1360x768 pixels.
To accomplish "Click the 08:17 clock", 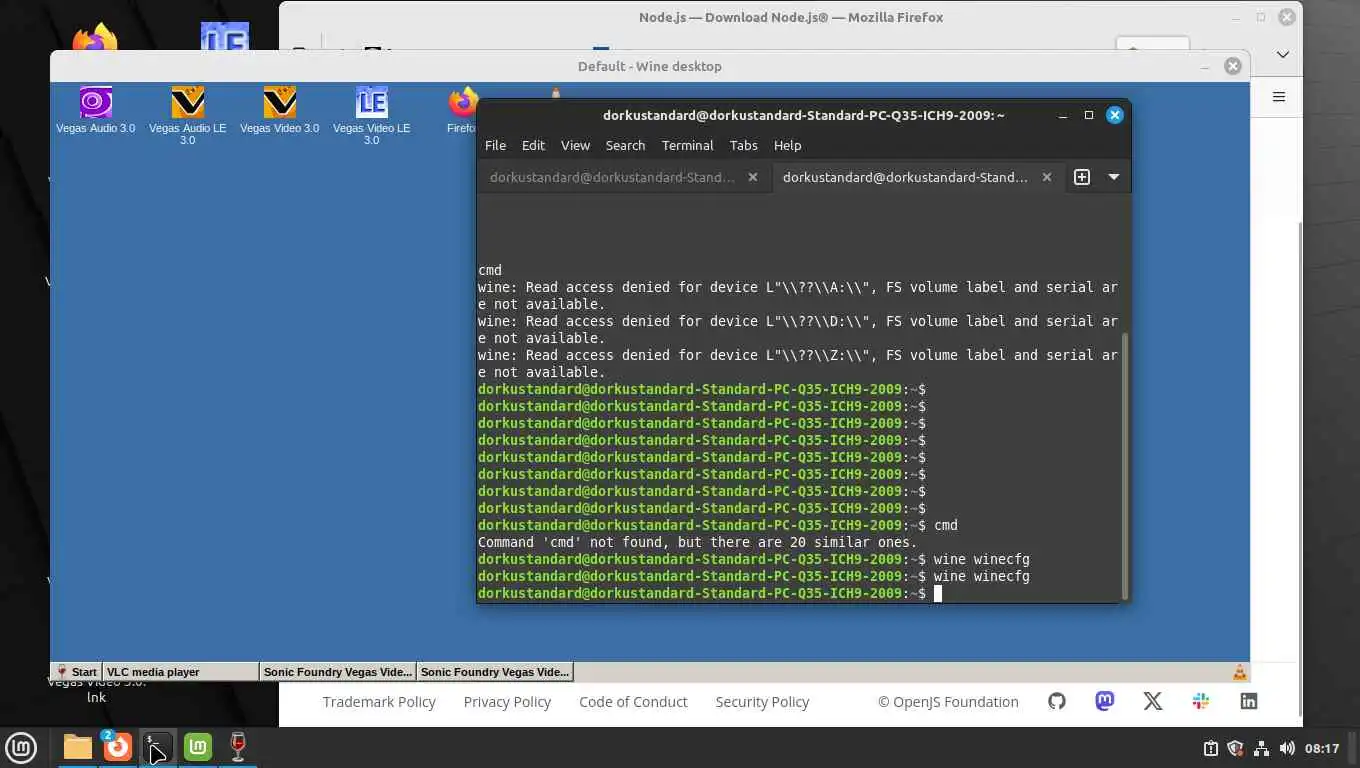I will click(1322, 748).
